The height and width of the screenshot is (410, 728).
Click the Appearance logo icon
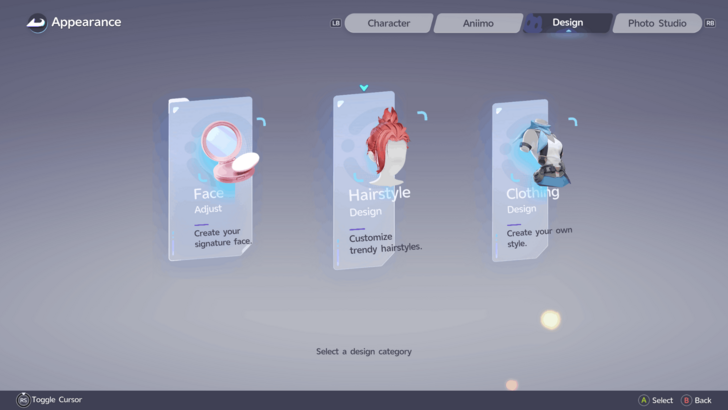(37, 23)
